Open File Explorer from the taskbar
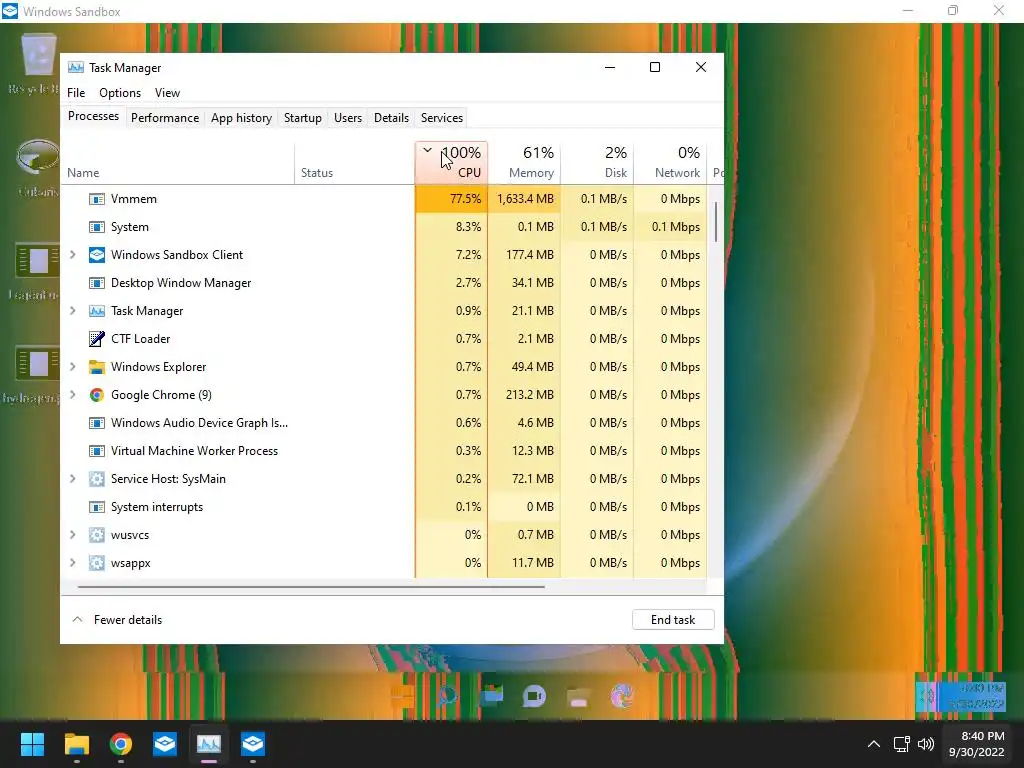1024x768 pixels. coord(76,744)
